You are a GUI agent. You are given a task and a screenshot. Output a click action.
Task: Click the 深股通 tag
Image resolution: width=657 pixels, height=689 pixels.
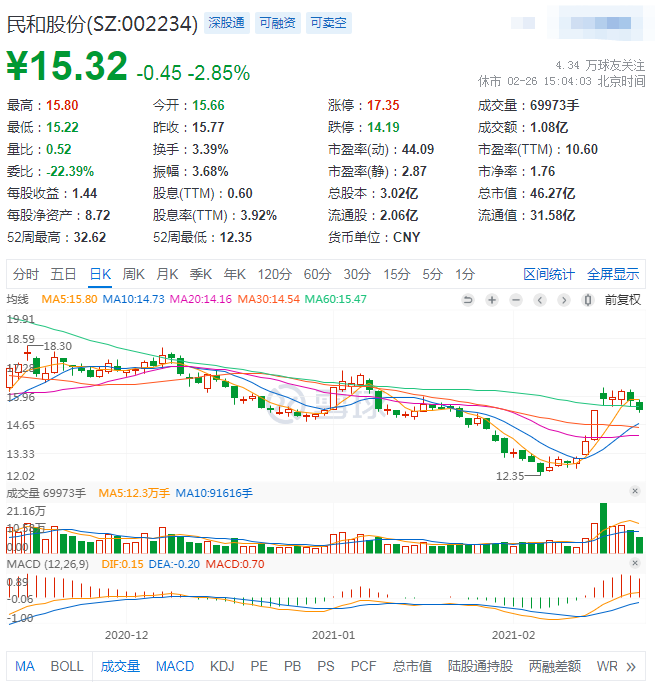pos(227,23)
